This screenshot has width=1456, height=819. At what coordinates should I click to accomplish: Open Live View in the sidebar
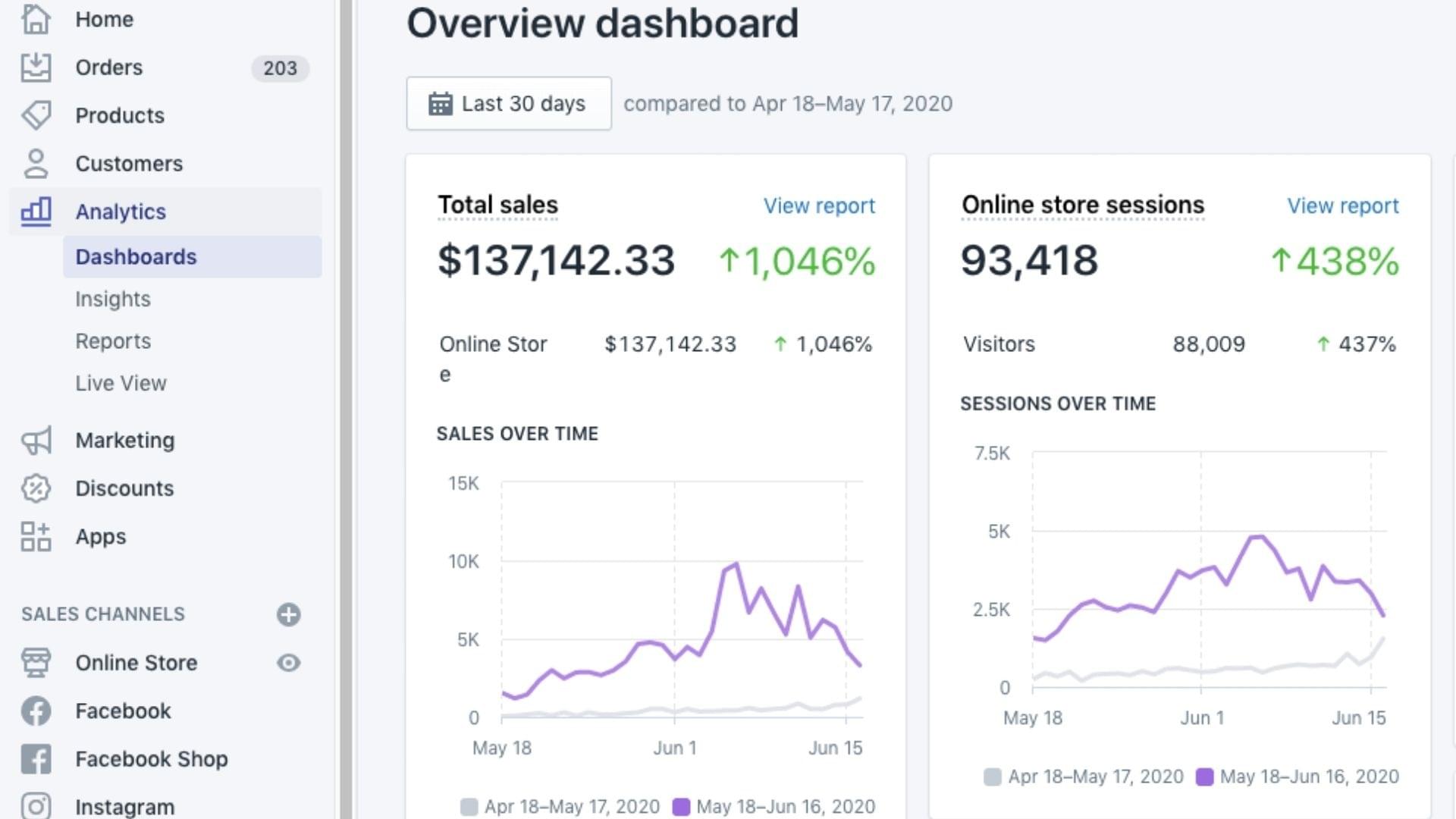pos(121,383)
